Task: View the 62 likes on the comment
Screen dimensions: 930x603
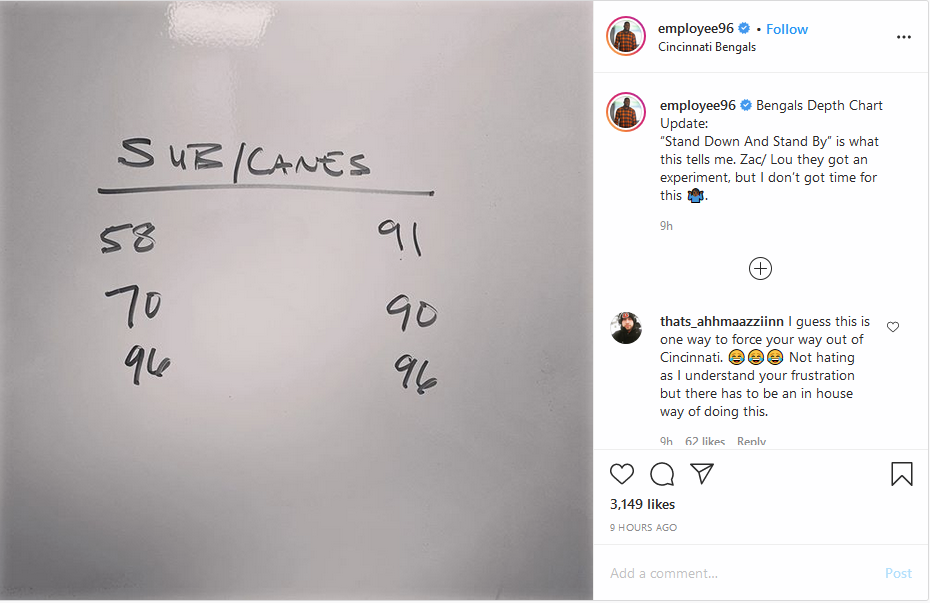Action: (x=705, y=441)
